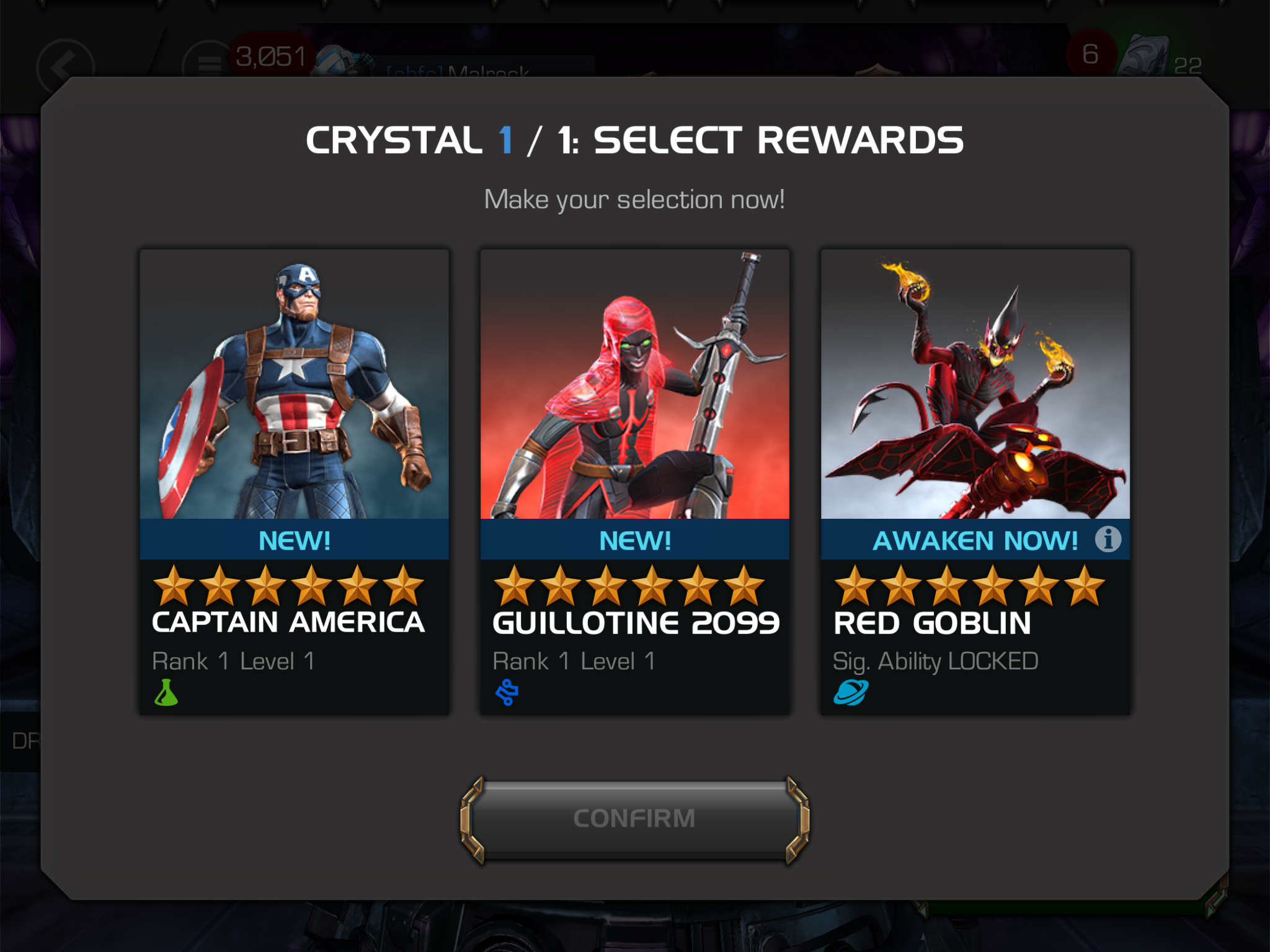
Task: Click the Tech class circuit icon
Action: tap(507, 693)
